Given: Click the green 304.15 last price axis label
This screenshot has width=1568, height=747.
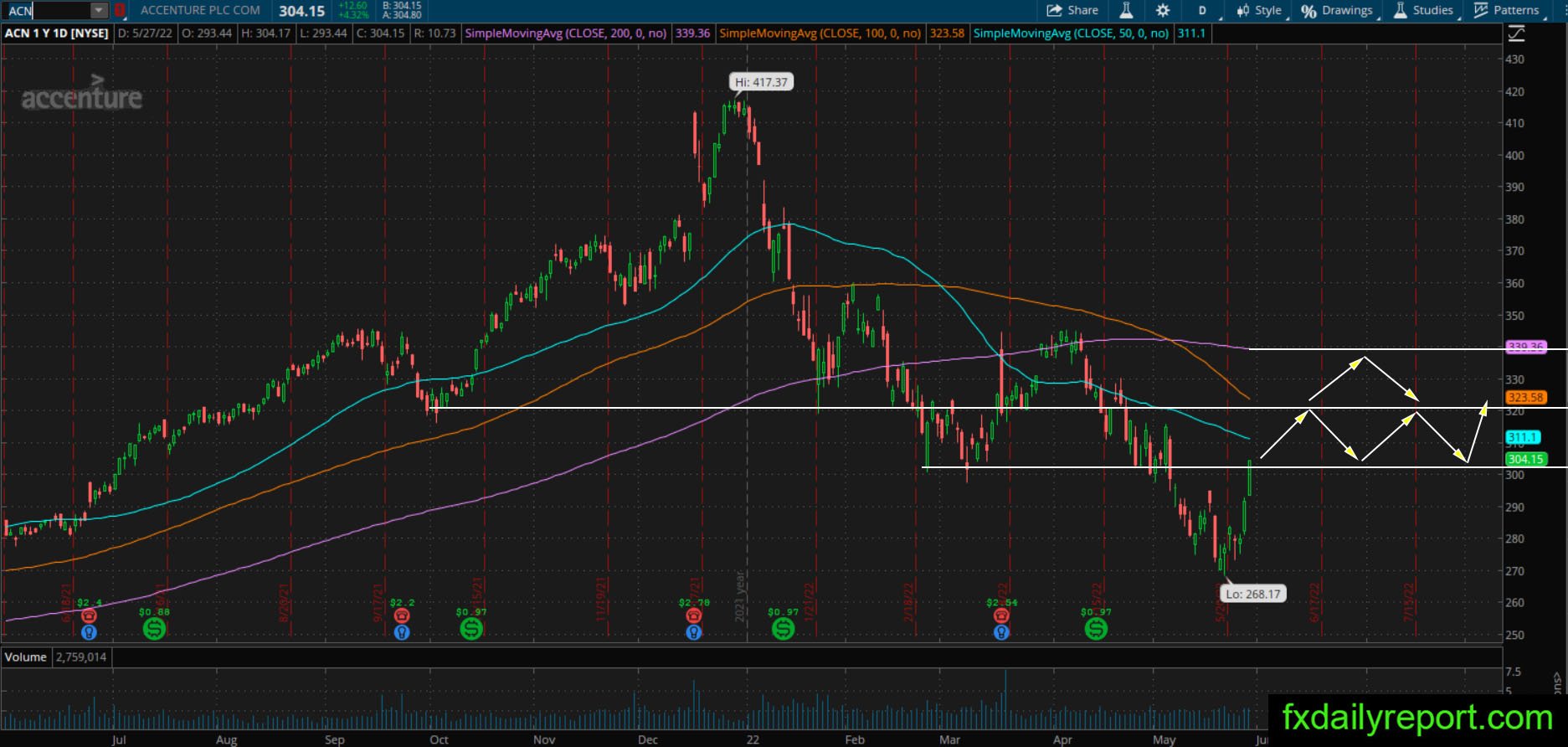Looking at the screenshot, I should click(1525, 459).
